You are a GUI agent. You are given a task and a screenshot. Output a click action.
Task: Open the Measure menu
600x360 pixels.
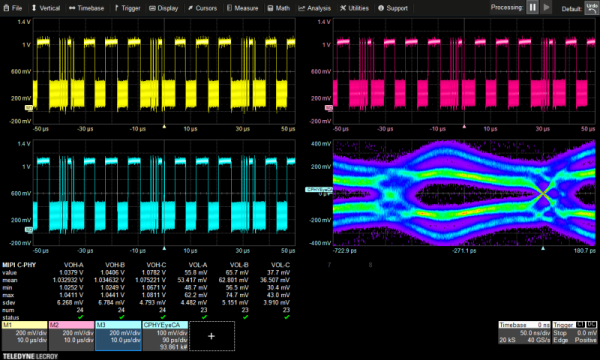[x=243, y=8]
